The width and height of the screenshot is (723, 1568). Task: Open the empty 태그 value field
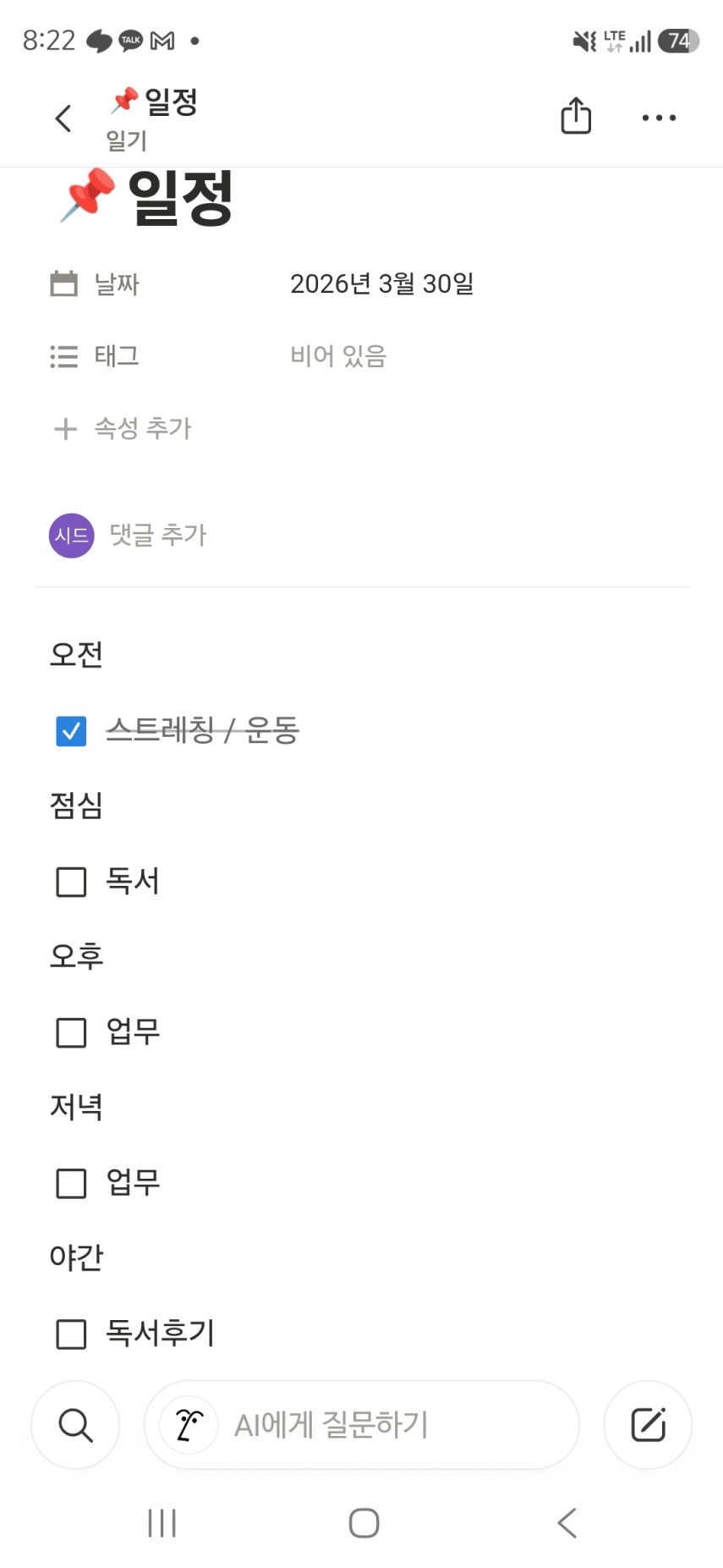click(x=338, y=356)
